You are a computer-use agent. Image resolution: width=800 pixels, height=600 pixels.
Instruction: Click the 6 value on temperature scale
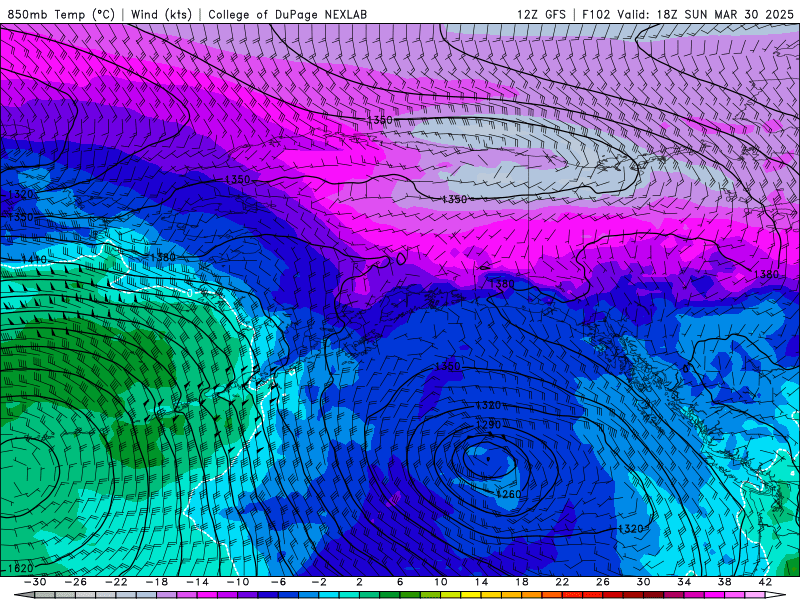pos(400,582)
